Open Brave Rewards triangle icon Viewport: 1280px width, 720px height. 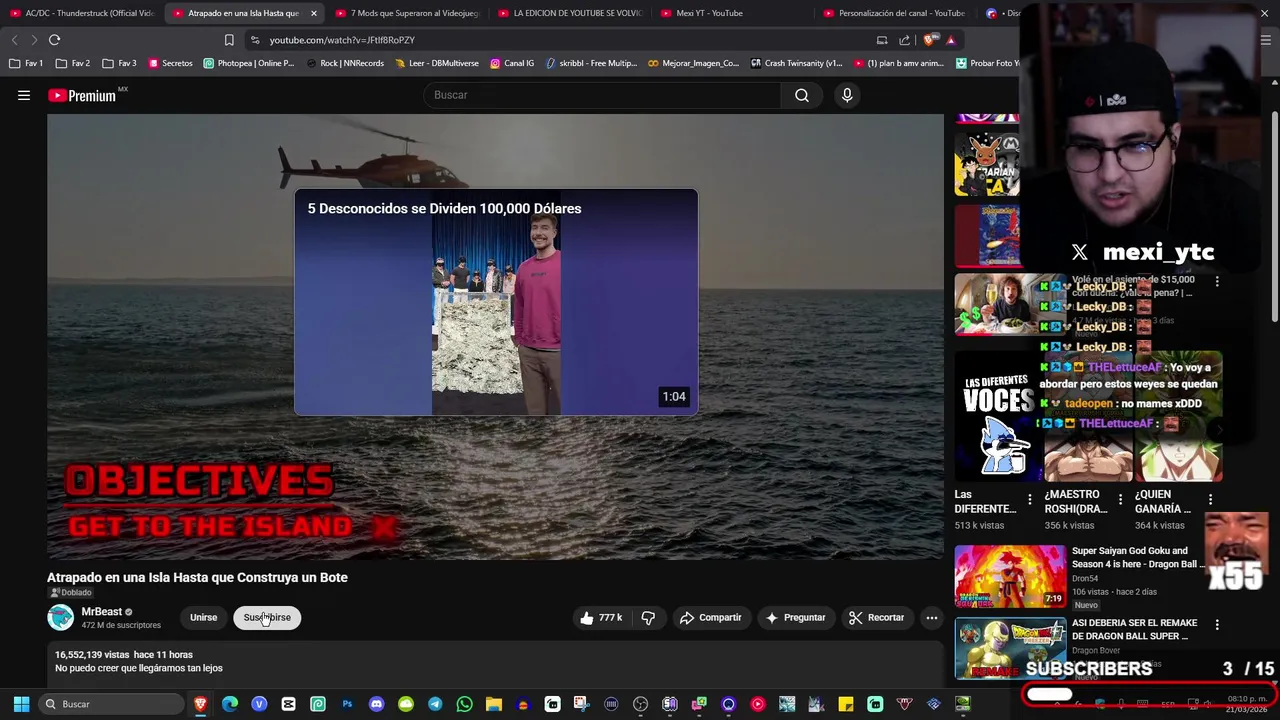951,40
